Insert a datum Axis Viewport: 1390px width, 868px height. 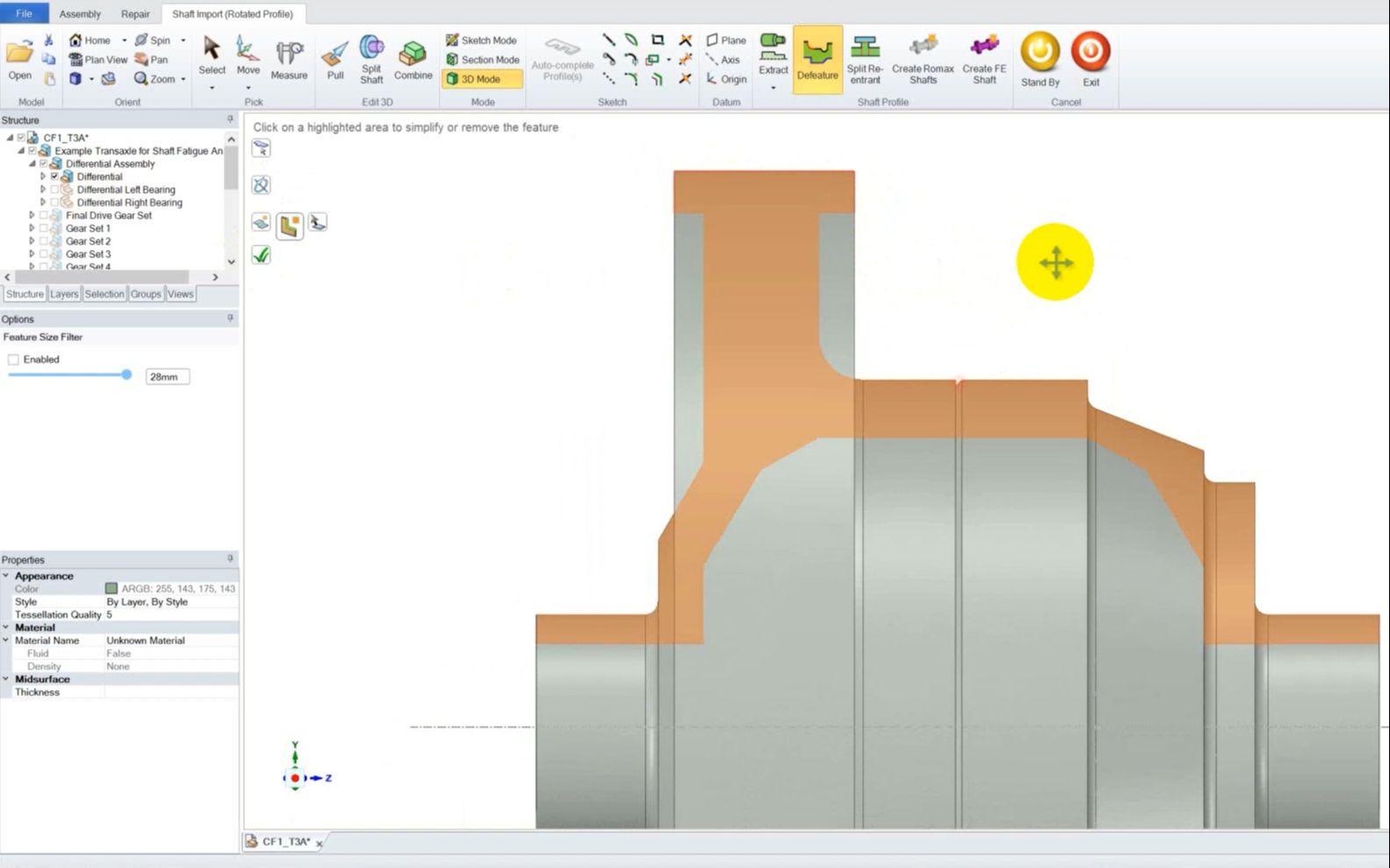(x=724, y=60)
